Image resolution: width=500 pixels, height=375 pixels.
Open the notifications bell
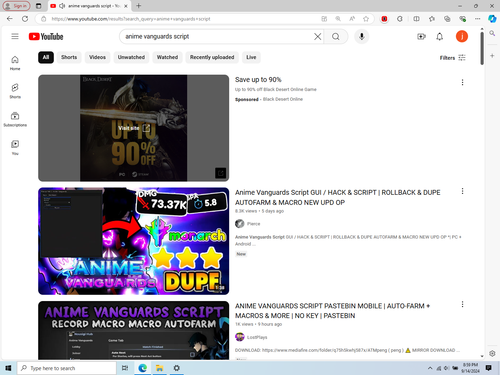pos(440,36)
